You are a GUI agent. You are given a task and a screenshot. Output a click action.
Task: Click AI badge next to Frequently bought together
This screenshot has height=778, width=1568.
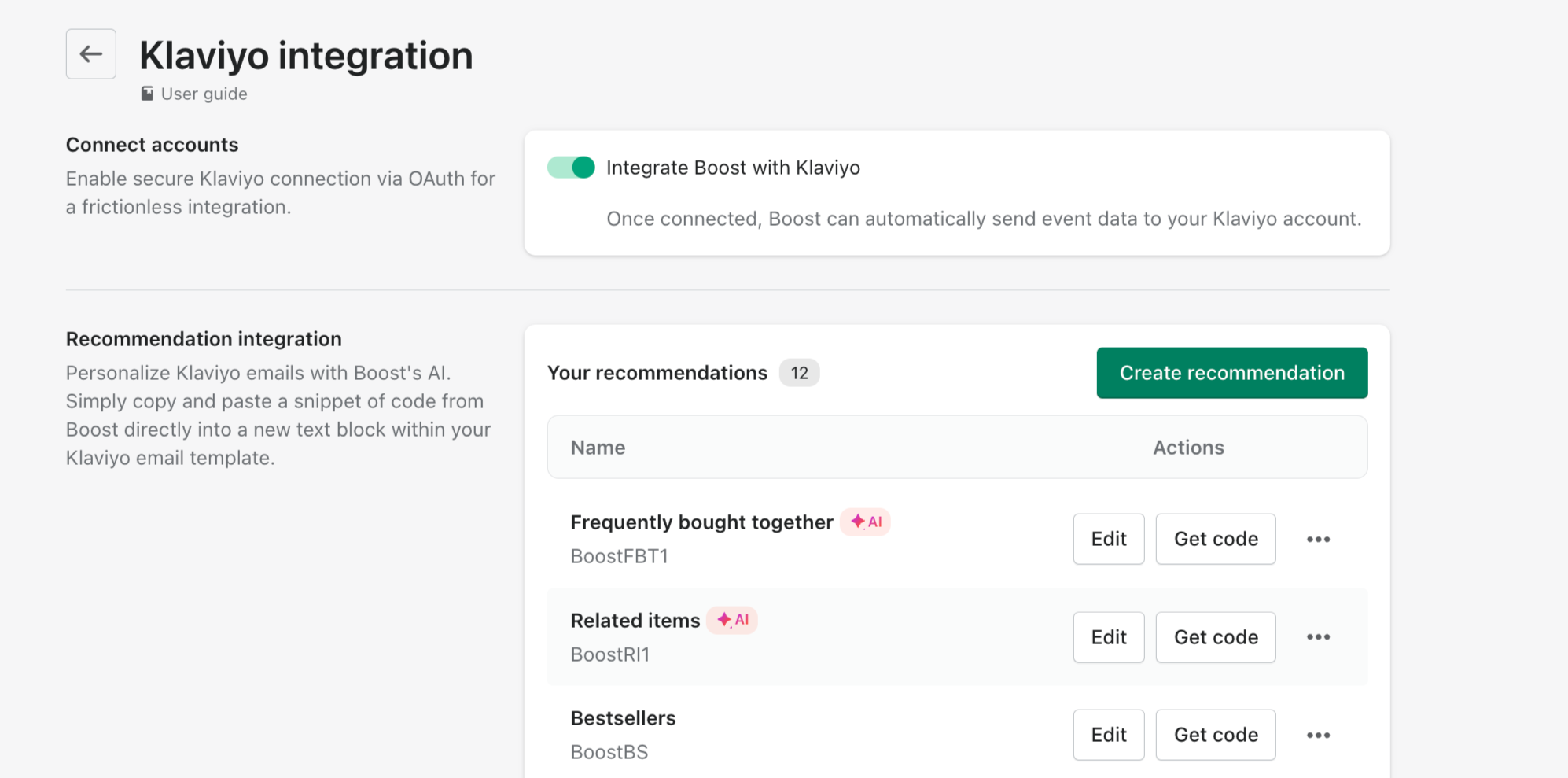click(x=866, y=522)
